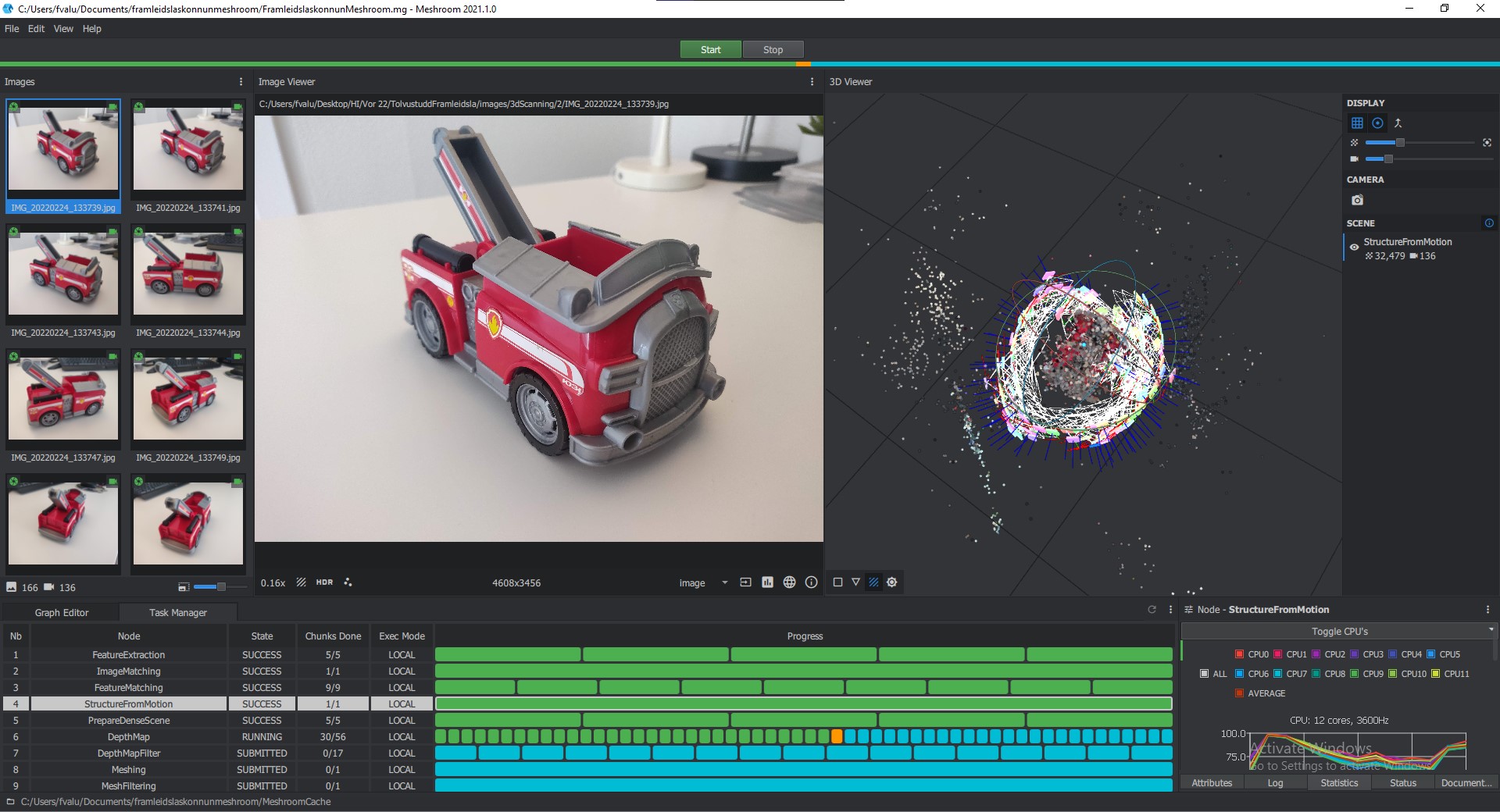Toggle the grid display in 3D Viewer
The width and height of the screenshot is (1500, 812).
[1357, 123]
